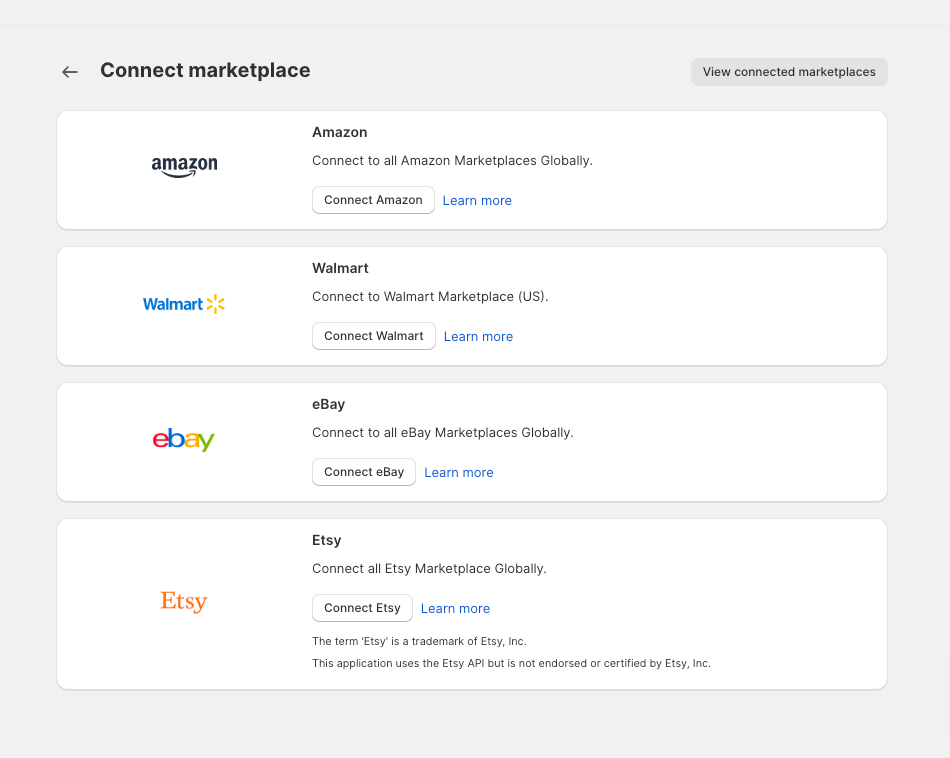Select the Walmart card title text
This screenshot has height=758, width=950.
[x=340, y=268]
